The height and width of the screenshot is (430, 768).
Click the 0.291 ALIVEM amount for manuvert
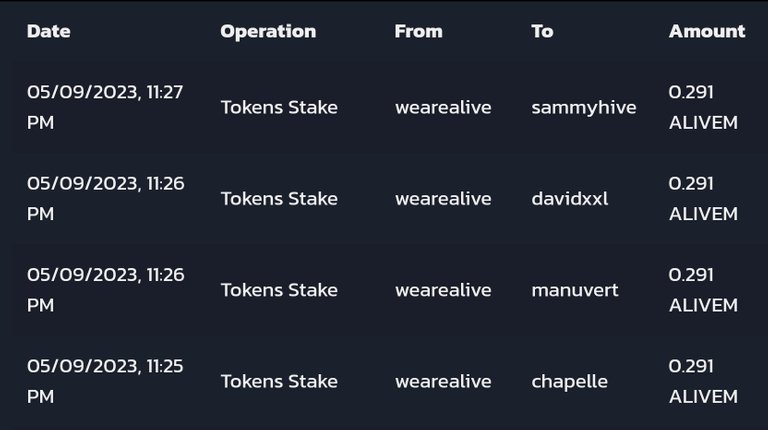pyautogui.click(x=703, y=290)
